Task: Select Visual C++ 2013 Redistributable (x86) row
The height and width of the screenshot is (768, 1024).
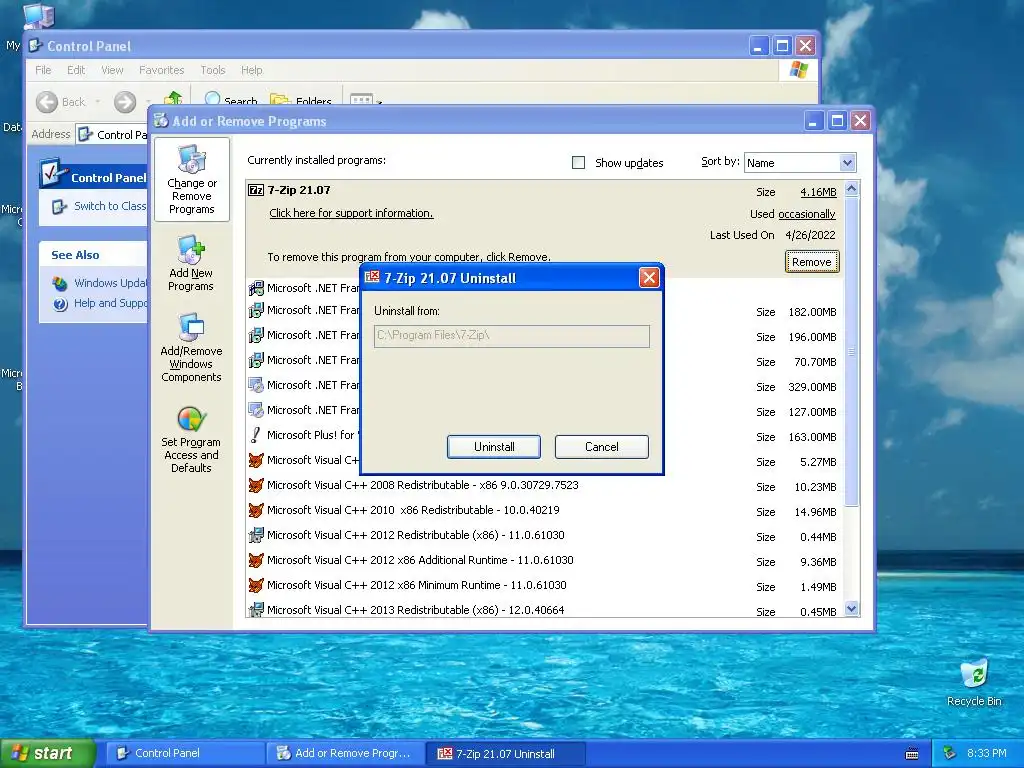Action: pos(545,609)
